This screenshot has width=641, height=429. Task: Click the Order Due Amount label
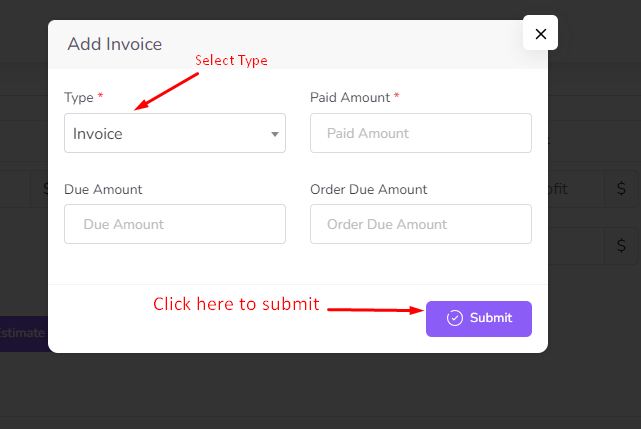pyautogui.click(x=368, y=189)
